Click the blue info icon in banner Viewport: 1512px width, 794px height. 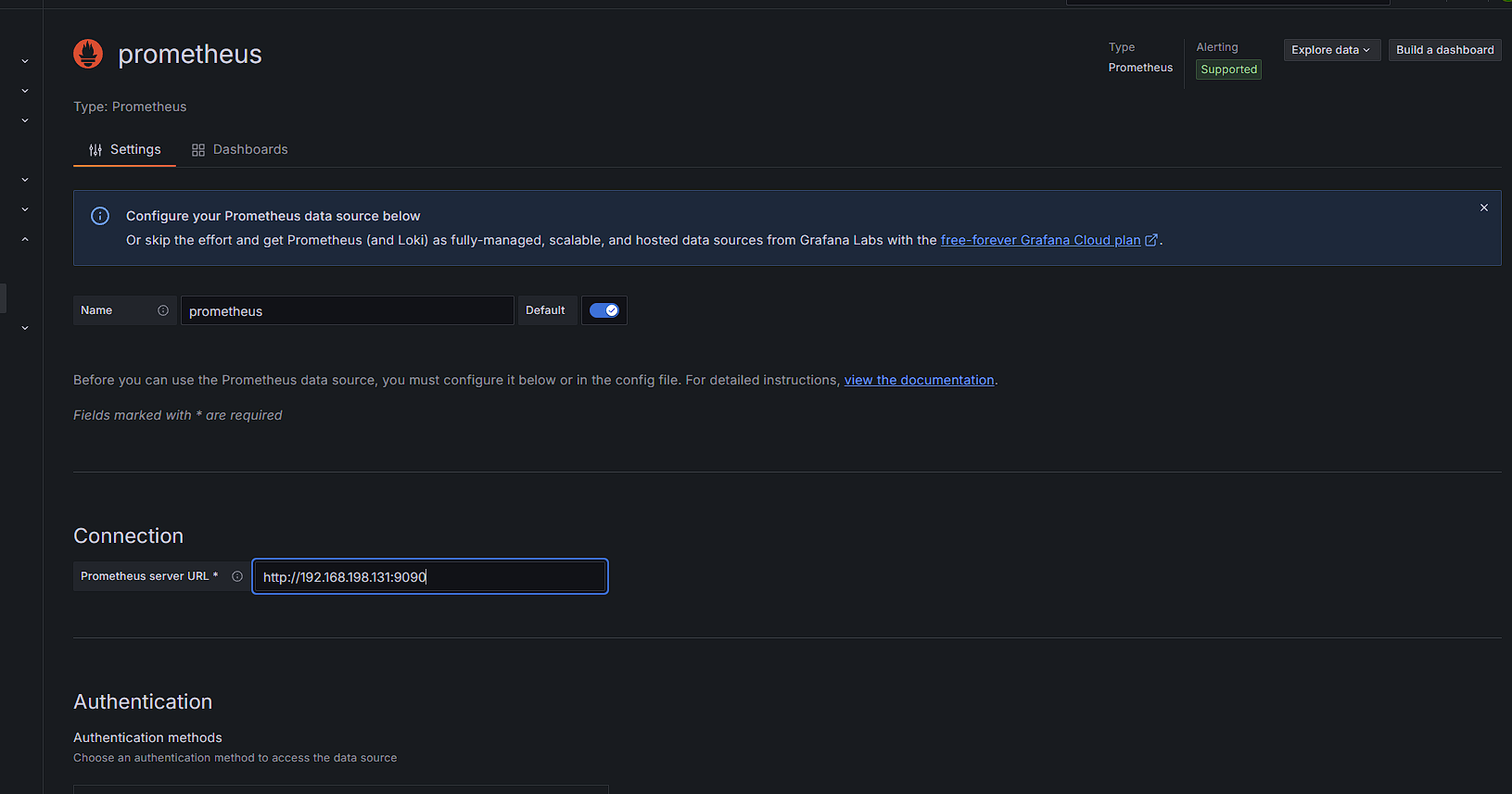tap(100, 216)
